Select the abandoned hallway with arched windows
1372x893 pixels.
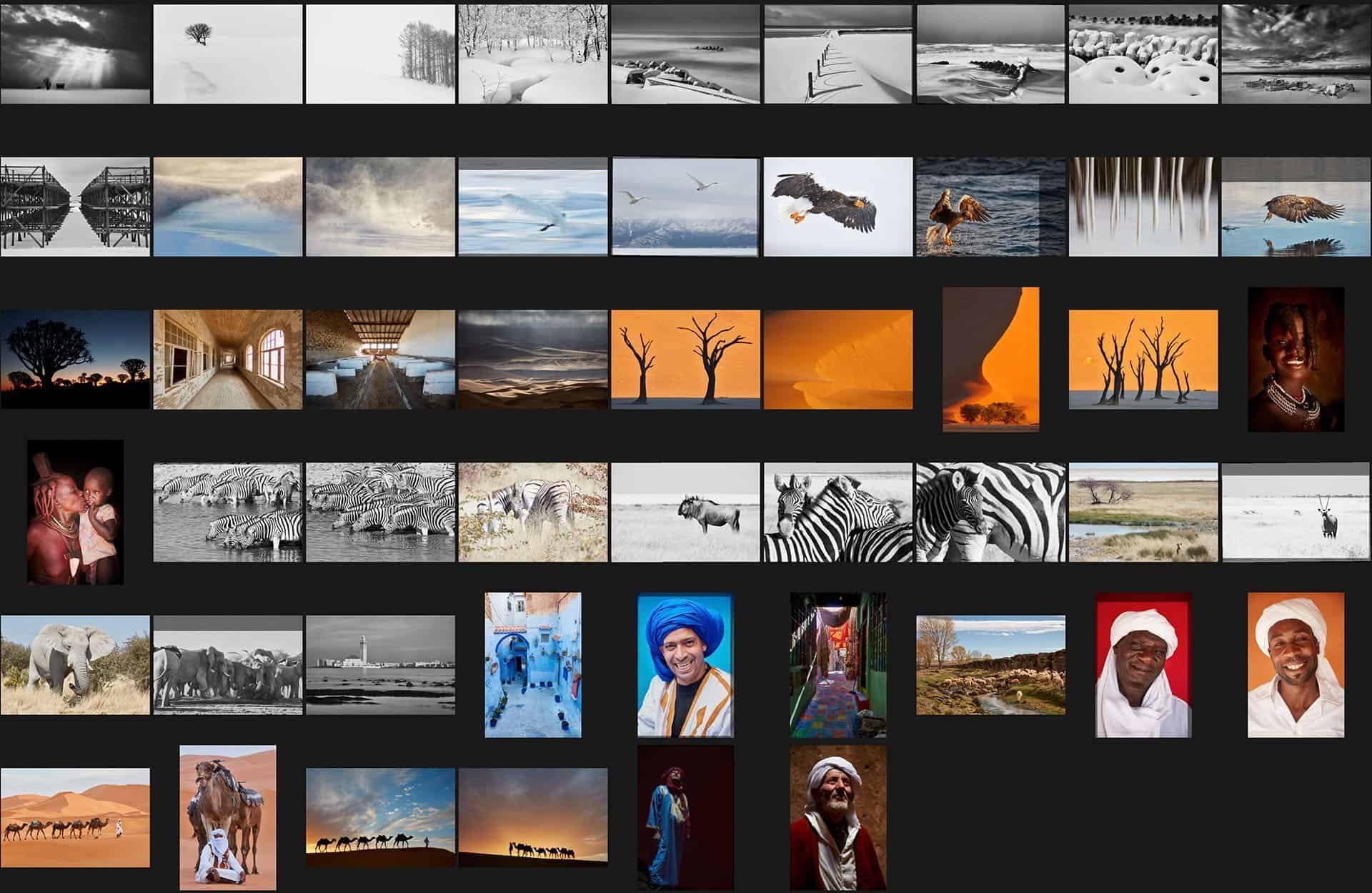[x=227, y=360]
